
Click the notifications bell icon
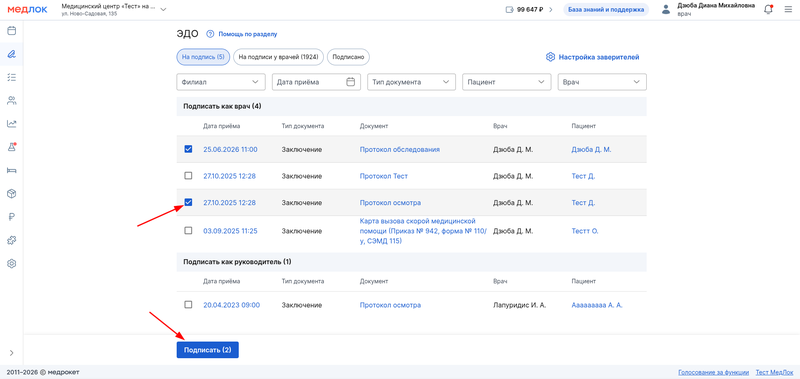click(x=768, y=10)
